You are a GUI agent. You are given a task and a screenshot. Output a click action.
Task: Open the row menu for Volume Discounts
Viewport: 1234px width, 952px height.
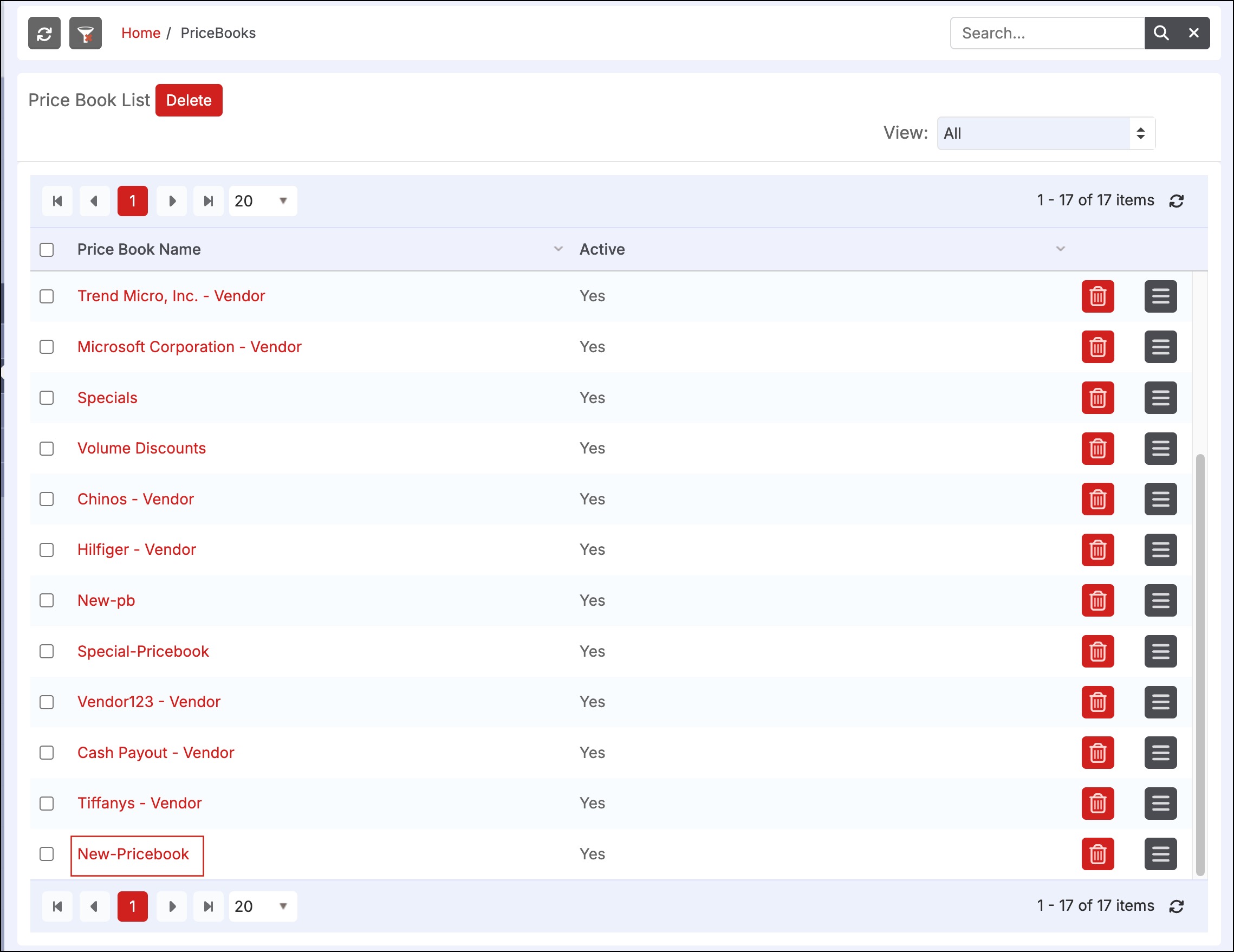pyautogui.click(x=1160, y=449)
